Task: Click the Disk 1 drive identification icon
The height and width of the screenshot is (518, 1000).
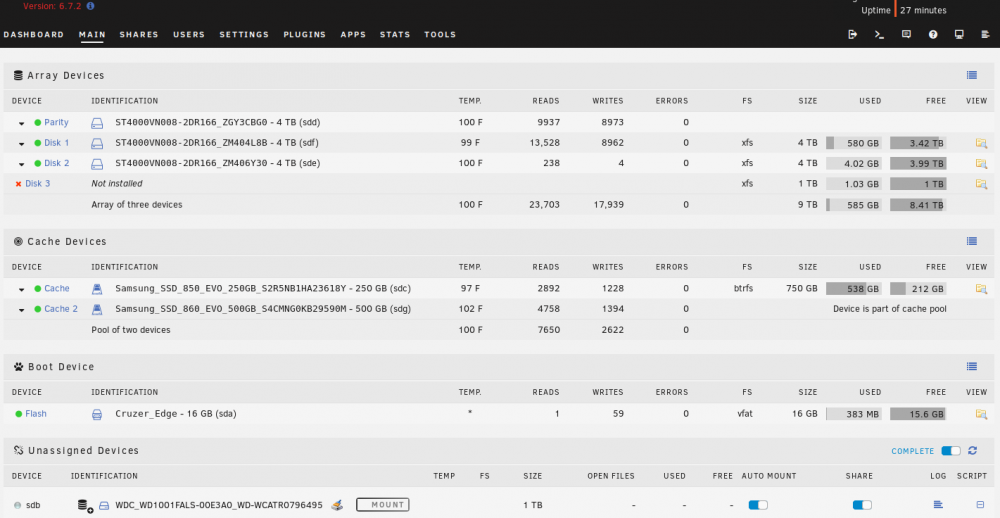Action: tap(97, 143)
